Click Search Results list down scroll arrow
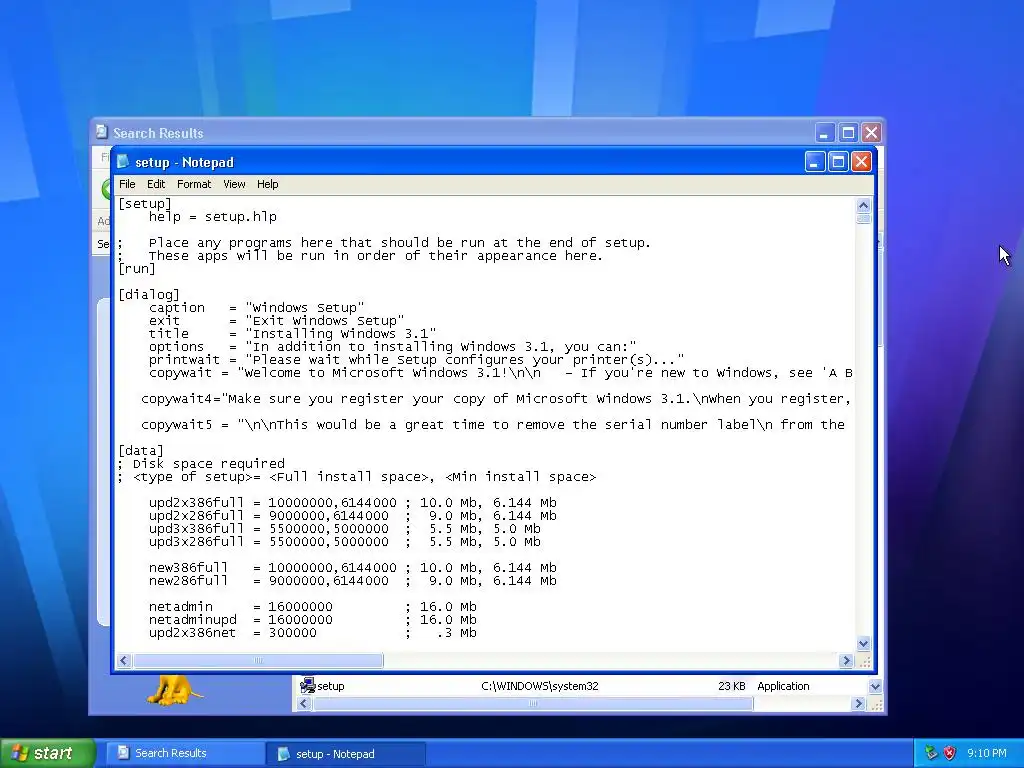 tap(875, 686)
